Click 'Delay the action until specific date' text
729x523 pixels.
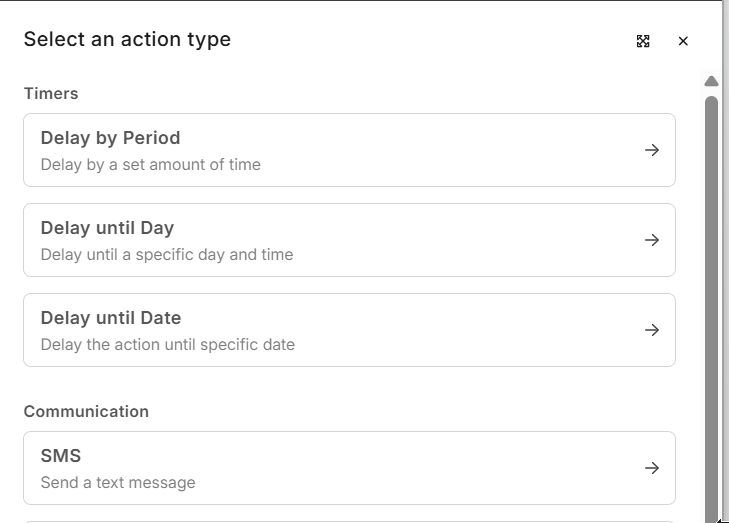(x=168, y=344)
